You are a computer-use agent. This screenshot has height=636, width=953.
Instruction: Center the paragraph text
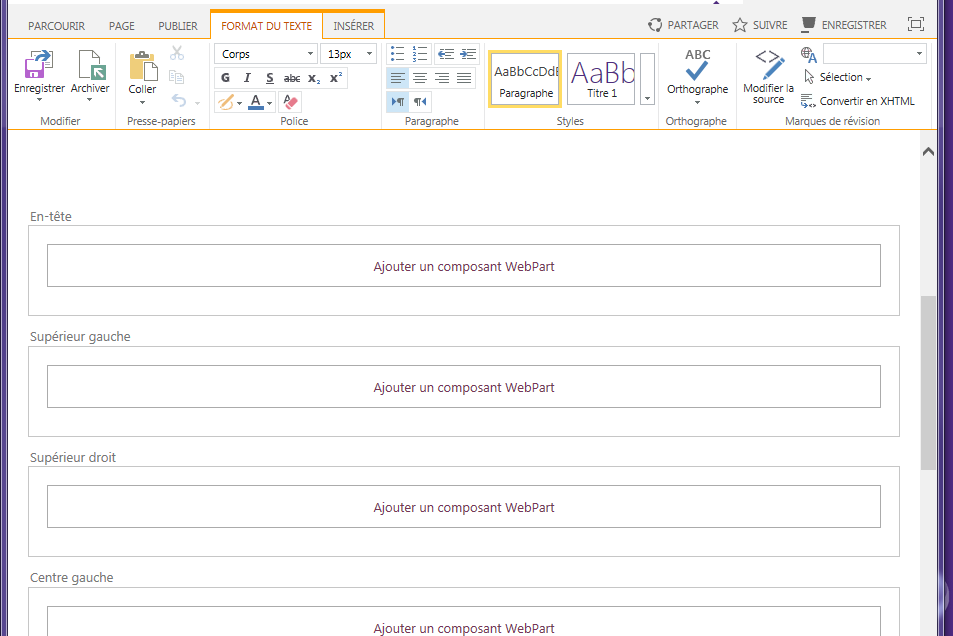point(420,78)
